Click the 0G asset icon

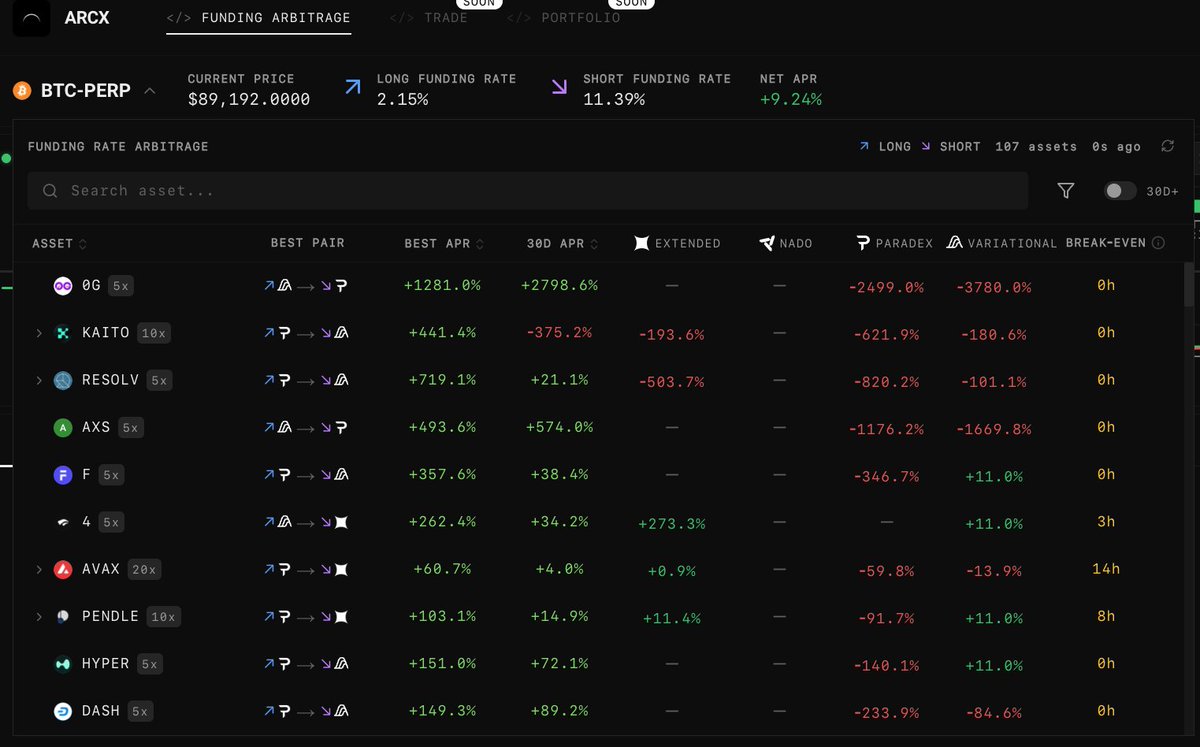click(63, 286)
